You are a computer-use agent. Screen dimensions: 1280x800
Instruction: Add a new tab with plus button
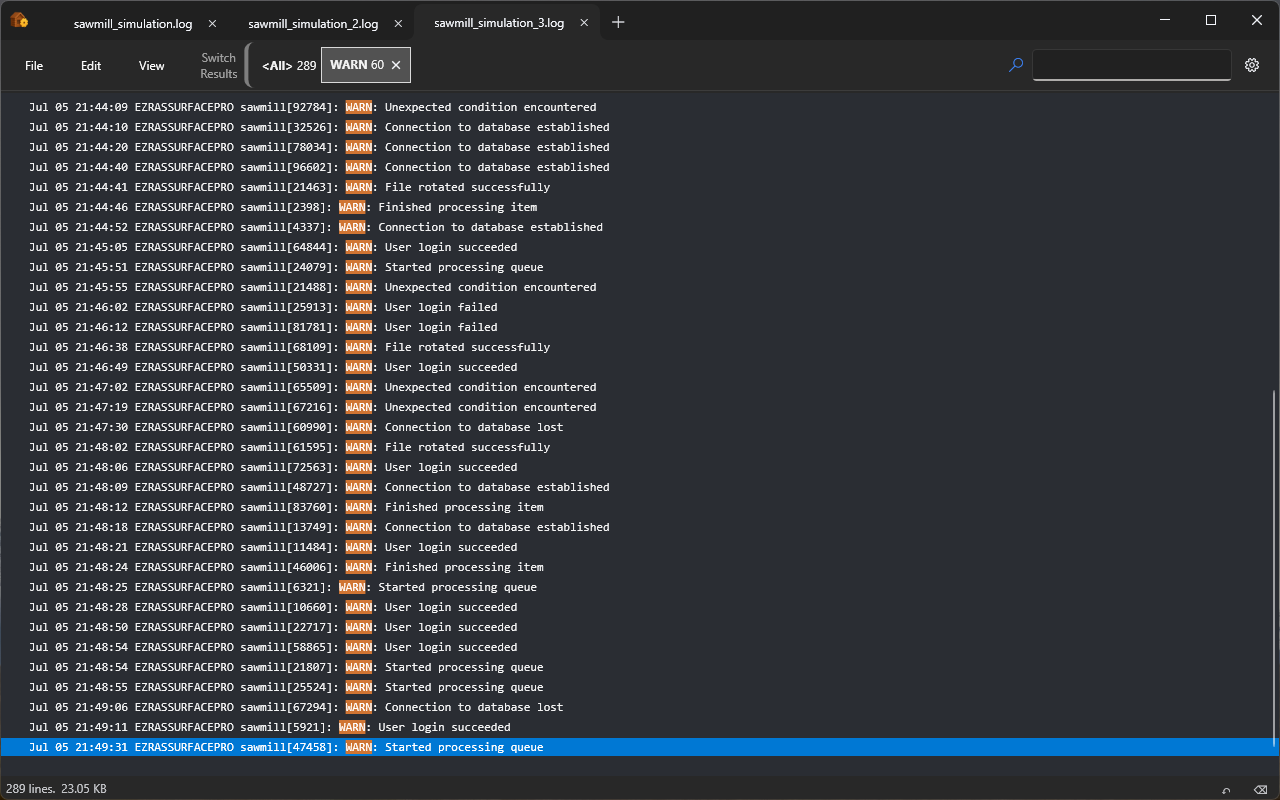pos(618,22)
